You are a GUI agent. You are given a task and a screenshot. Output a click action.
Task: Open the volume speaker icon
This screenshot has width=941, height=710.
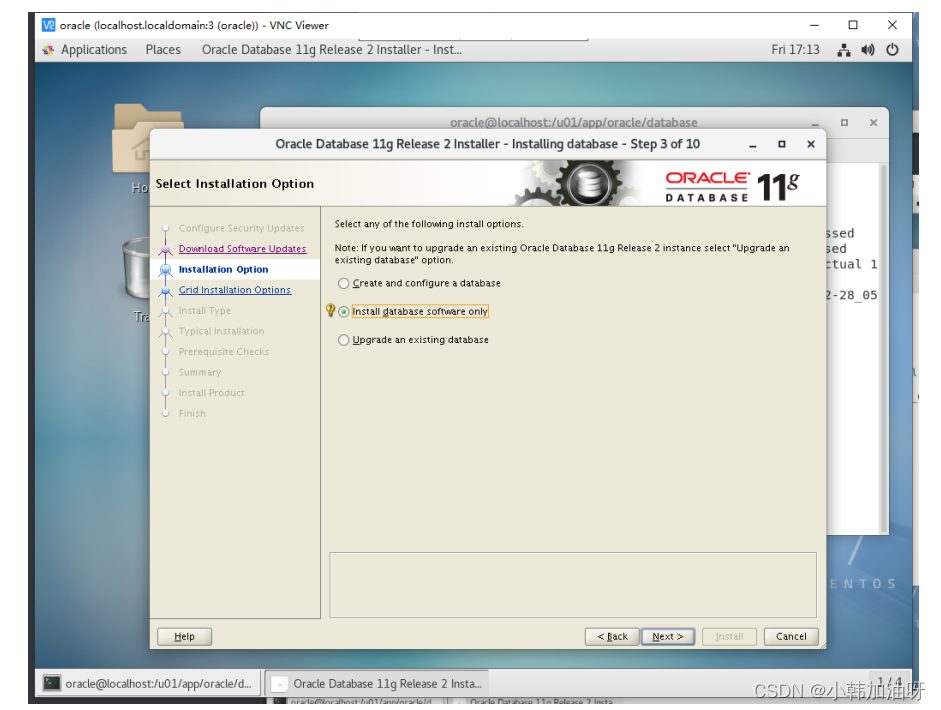pyautogui.click(x=868, y=50)
